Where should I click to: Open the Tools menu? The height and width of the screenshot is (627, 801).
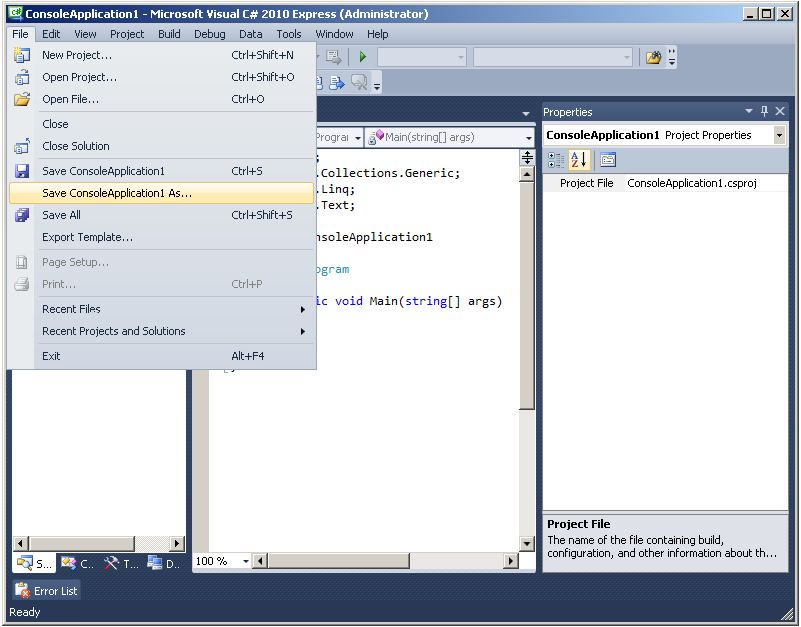tap(289, 34)
